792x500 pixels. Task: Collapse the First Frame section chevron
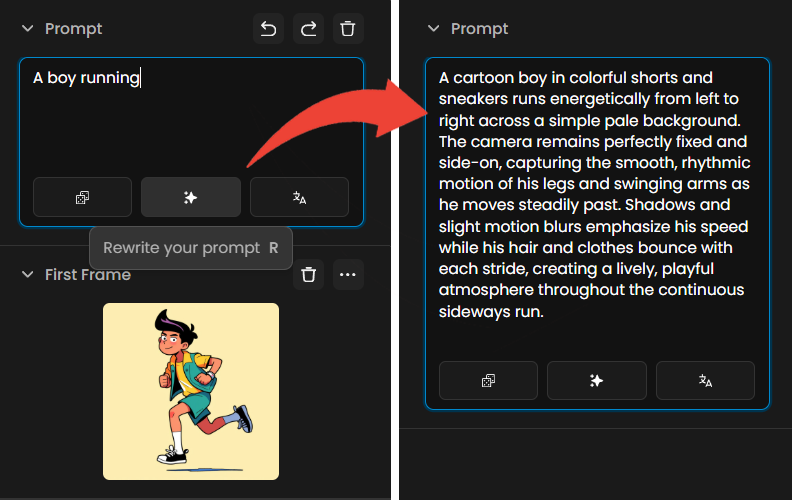28,275
